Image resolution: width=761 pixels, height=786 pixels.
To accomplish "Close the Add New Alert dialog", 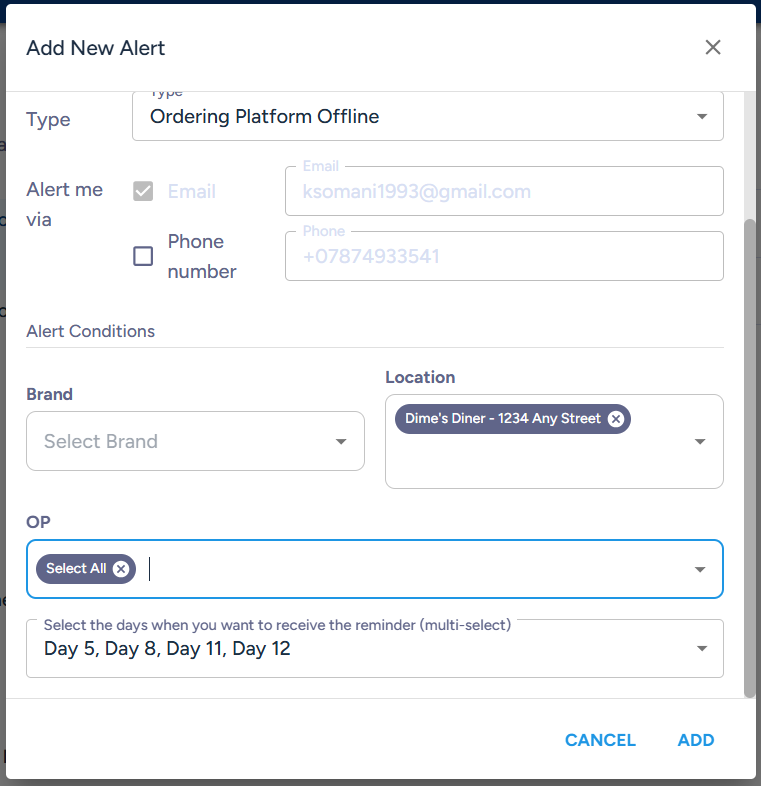I will 712,48.
